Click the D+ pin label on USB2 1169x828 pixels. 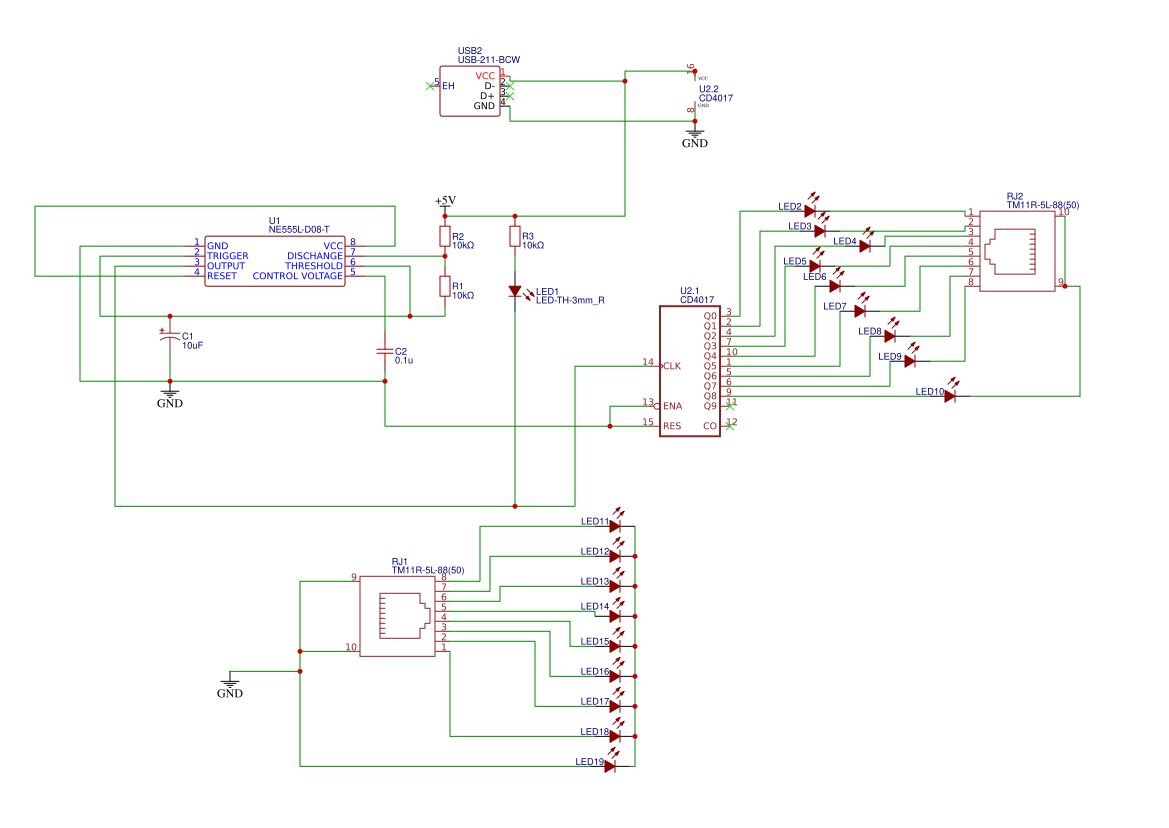pyautogui.click(x=488, y=96)
